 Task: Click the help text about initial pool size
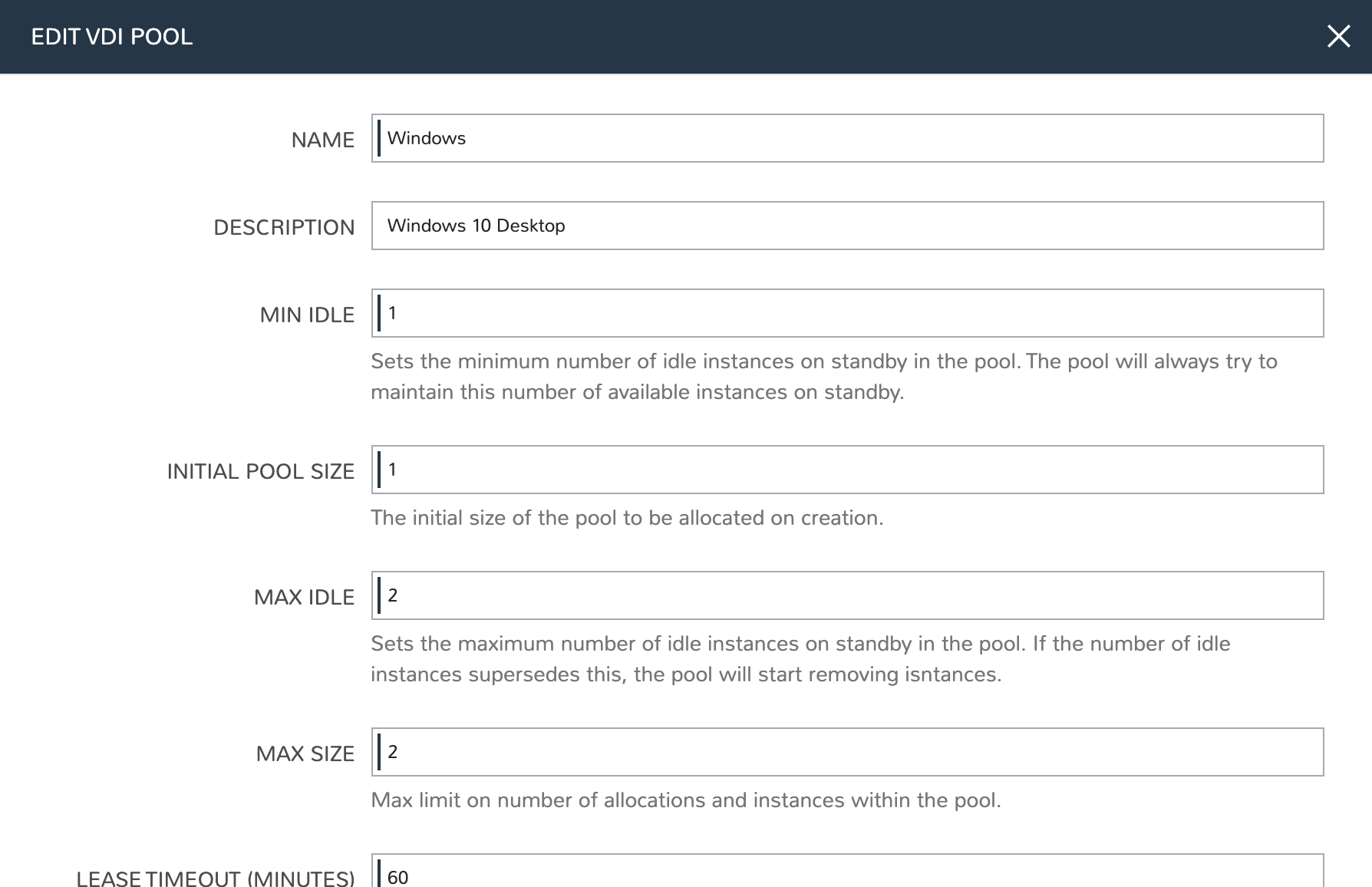(627, 518)
